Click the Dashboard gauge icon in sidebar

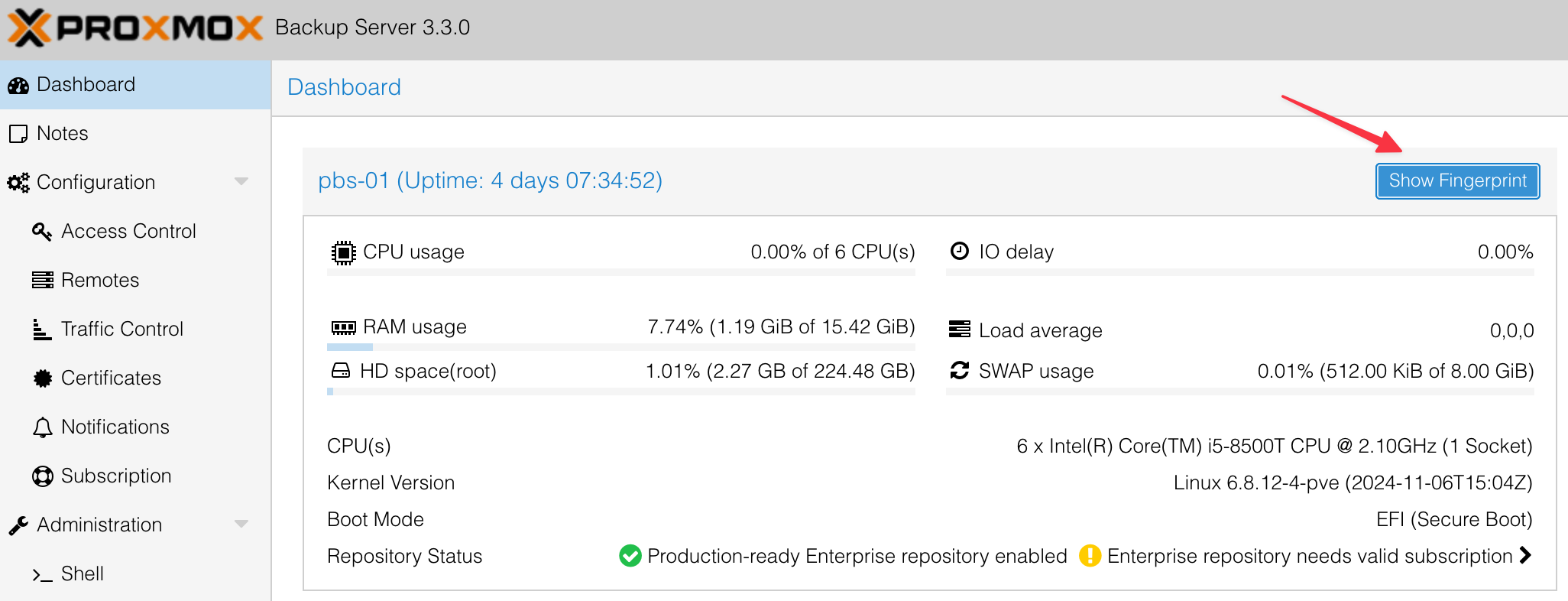point(18,85)
